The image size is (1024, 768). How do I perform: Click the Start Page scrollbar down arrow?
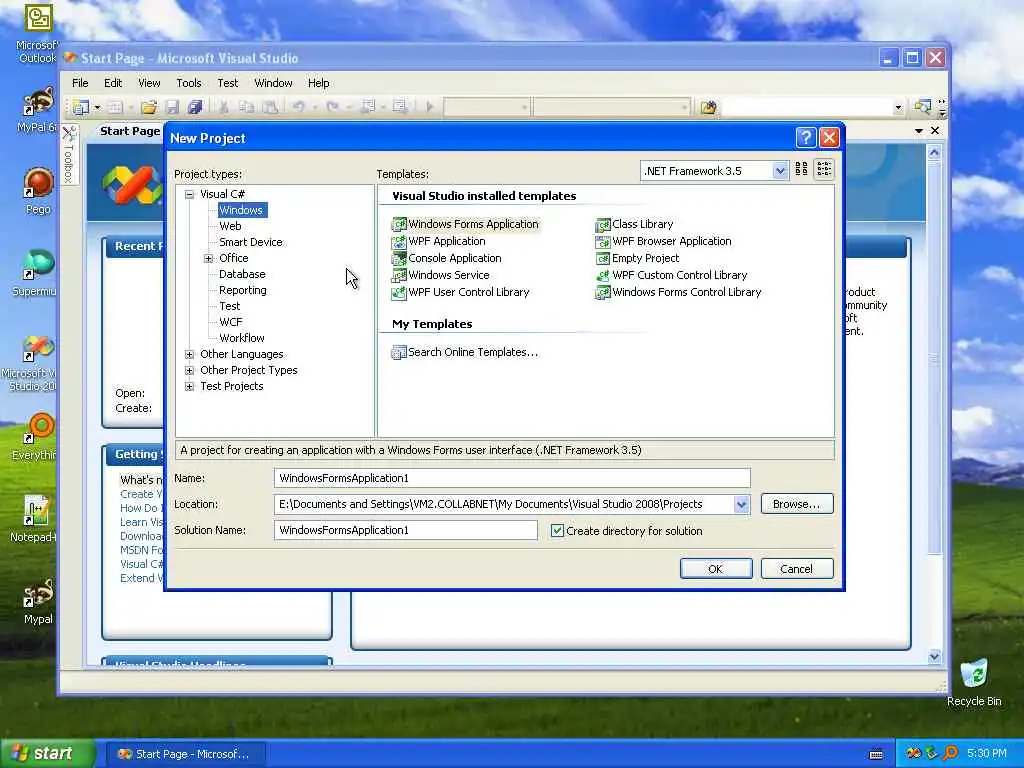click(934, 657)
